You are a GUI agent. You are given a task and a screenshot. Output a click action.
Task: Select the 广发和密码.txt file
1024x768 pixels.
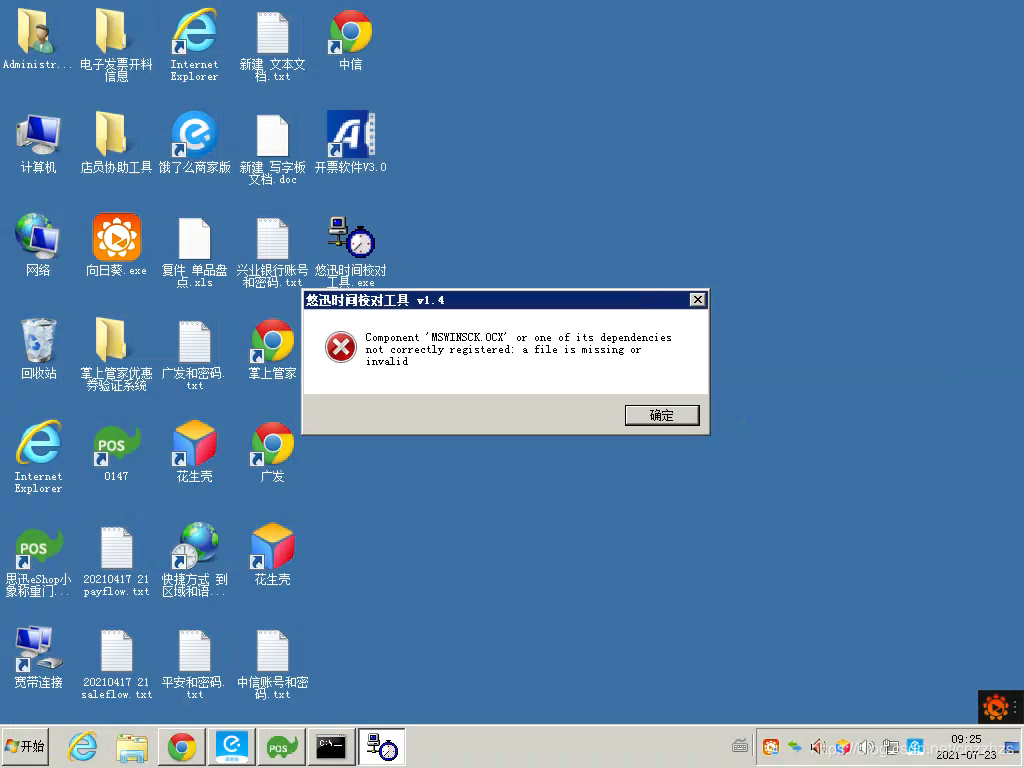coord(194,355)
